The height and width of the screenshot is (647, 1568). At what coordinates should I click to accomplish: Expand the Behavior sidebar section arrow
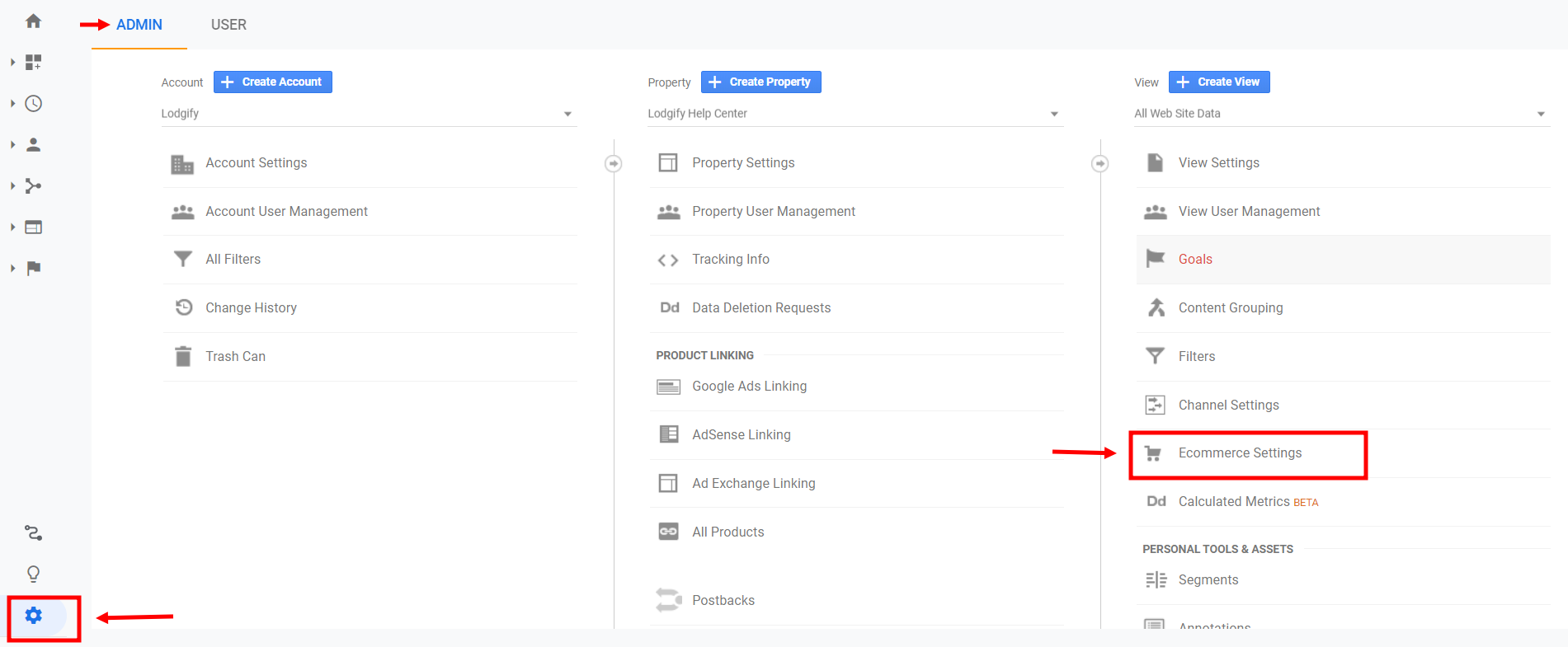pos(12,227)
